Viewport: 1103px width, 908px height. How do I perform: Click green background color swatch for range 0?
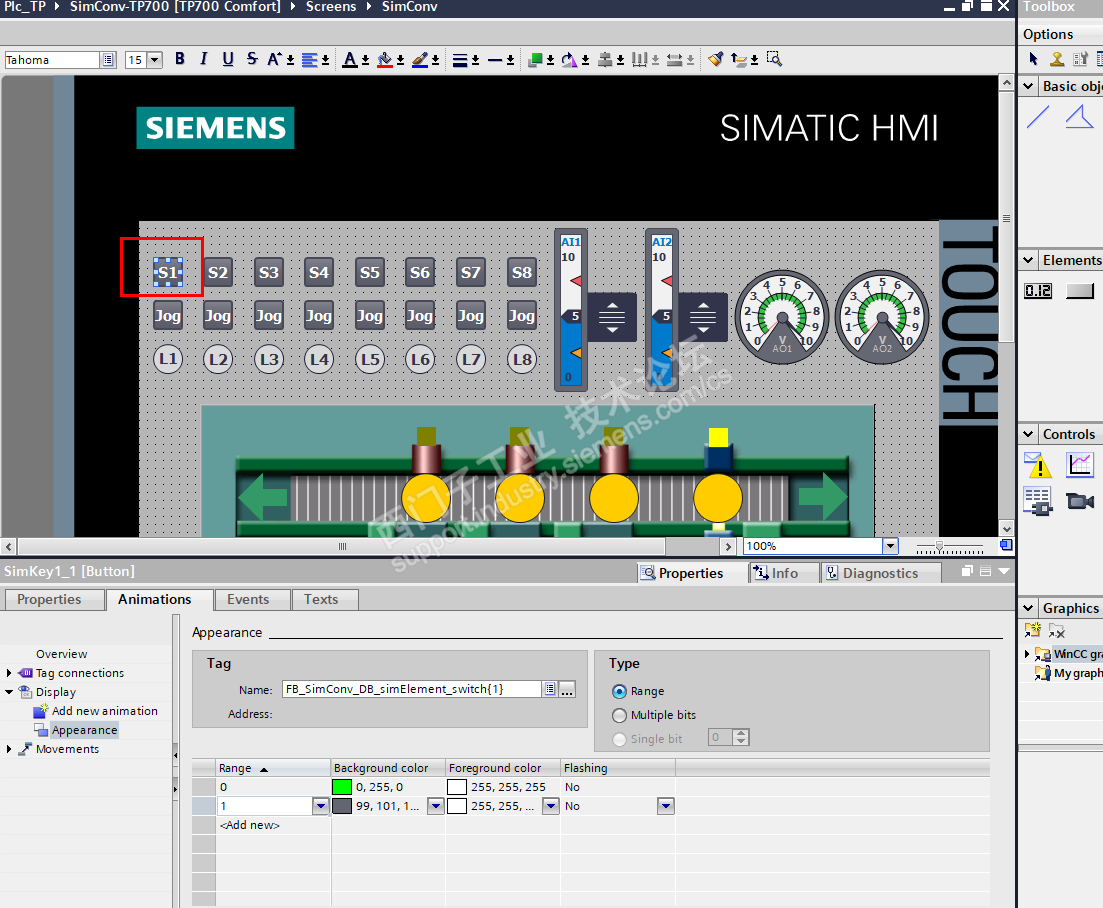342,787
